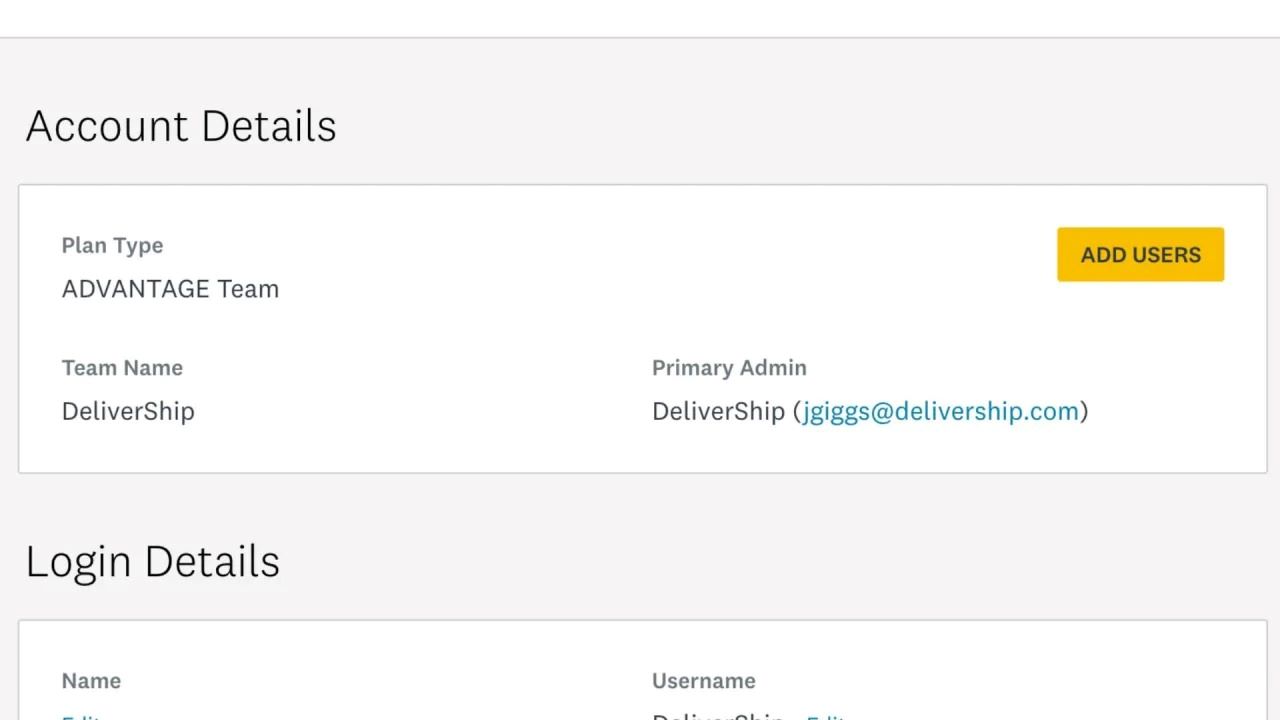Click the yellow ADD USERS button
1280x720 pixels.
1140,255
